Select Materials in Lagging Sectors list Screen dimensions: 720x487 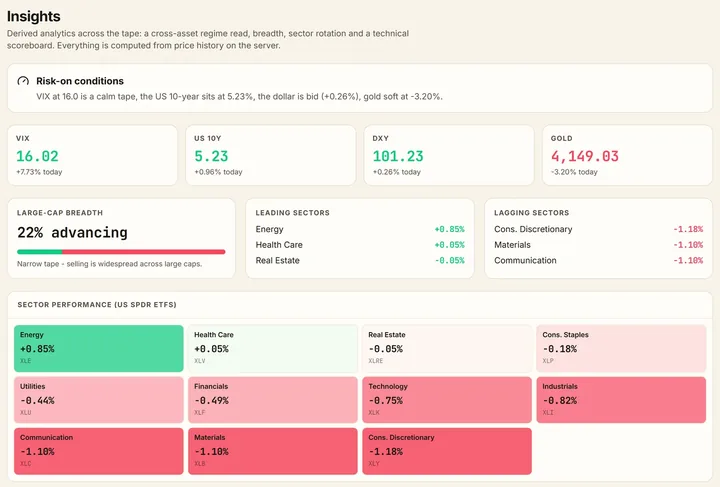[512, 245]
